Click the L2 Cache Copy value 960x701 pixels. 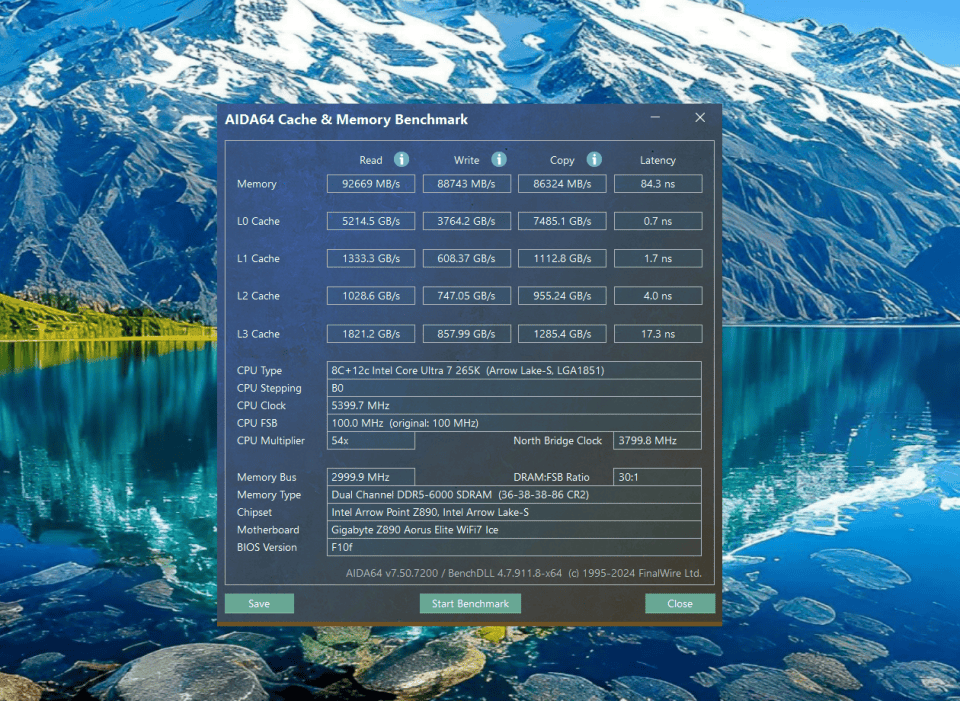click(x=562, y=296)
